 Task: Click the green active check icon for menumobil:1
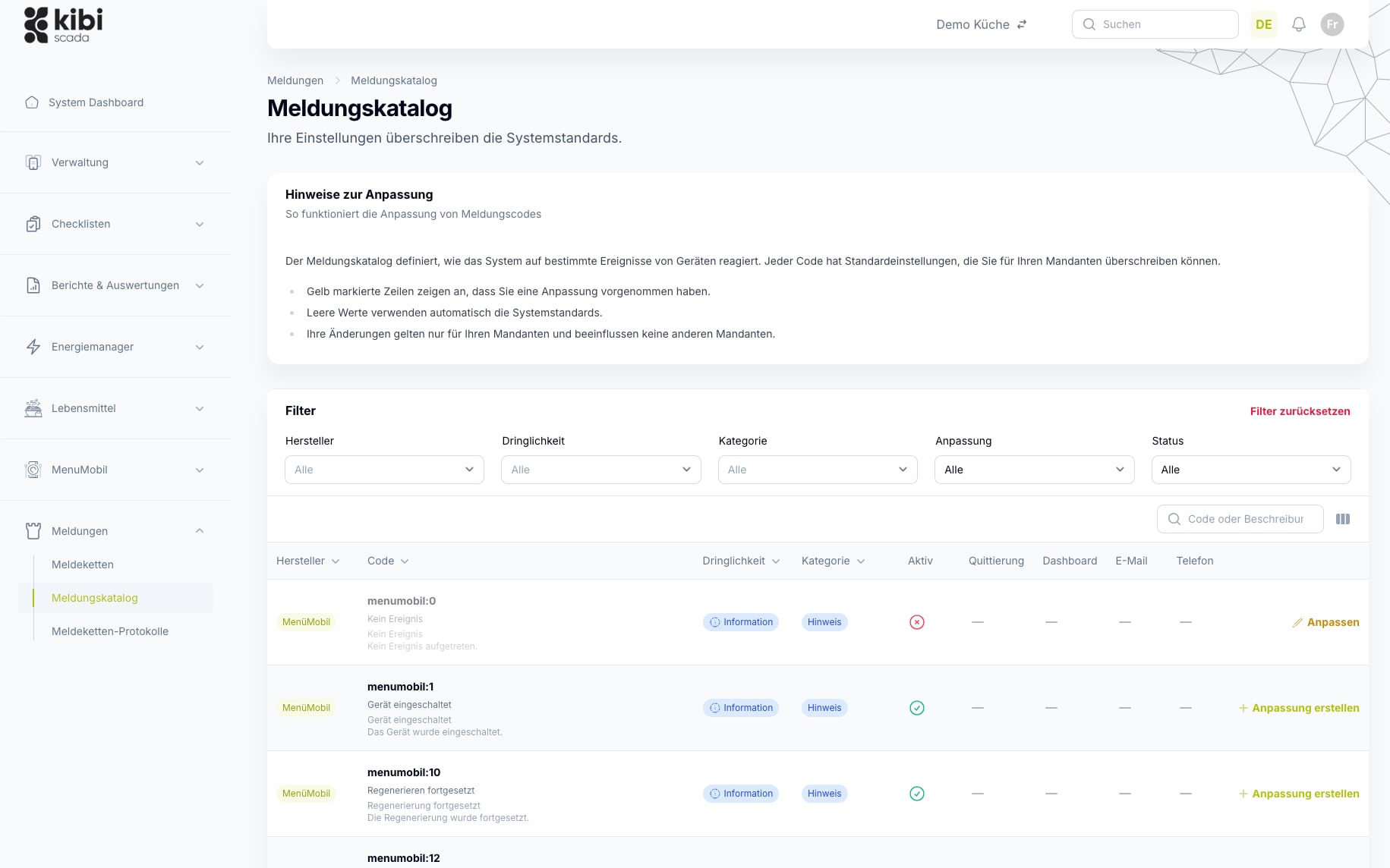coord(917,708)
